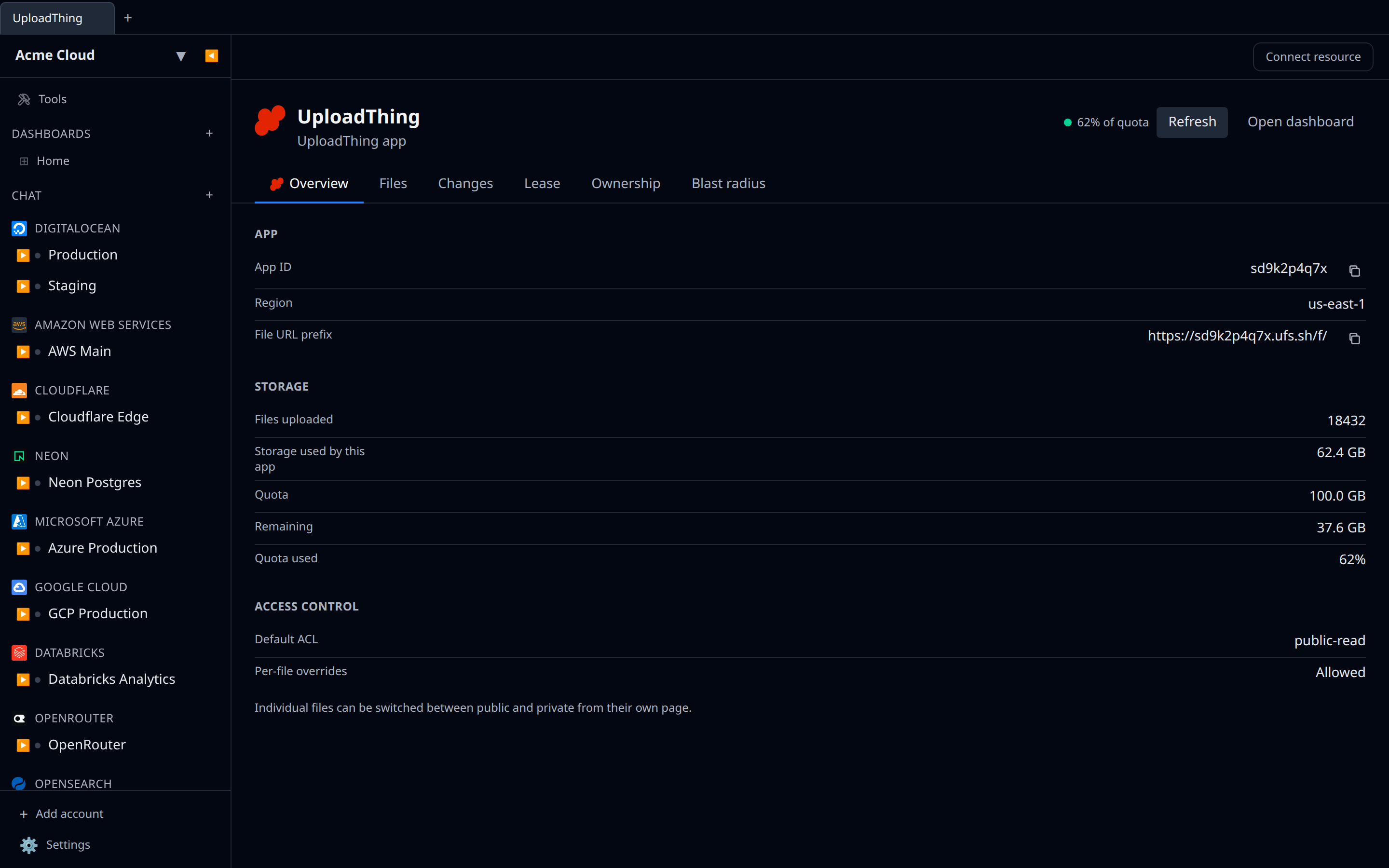Image resolution: width=1389 pixels, height=868 pixels.
Task: Click the UploadThing app subtitle
Action: pos(351,141)
